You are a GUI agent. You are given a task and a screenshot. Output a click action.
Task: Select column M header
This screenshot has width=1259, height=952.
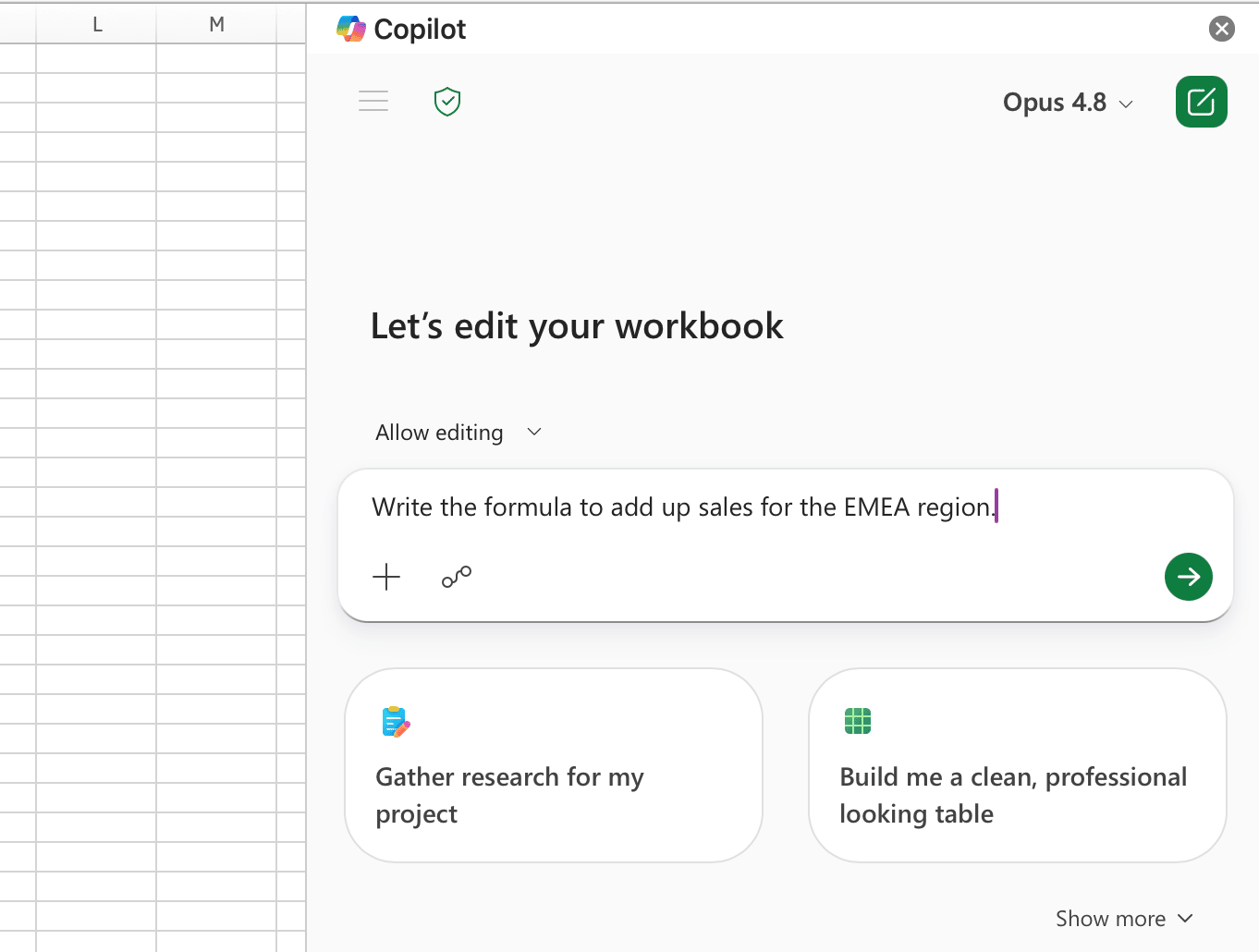coord(216,25)
